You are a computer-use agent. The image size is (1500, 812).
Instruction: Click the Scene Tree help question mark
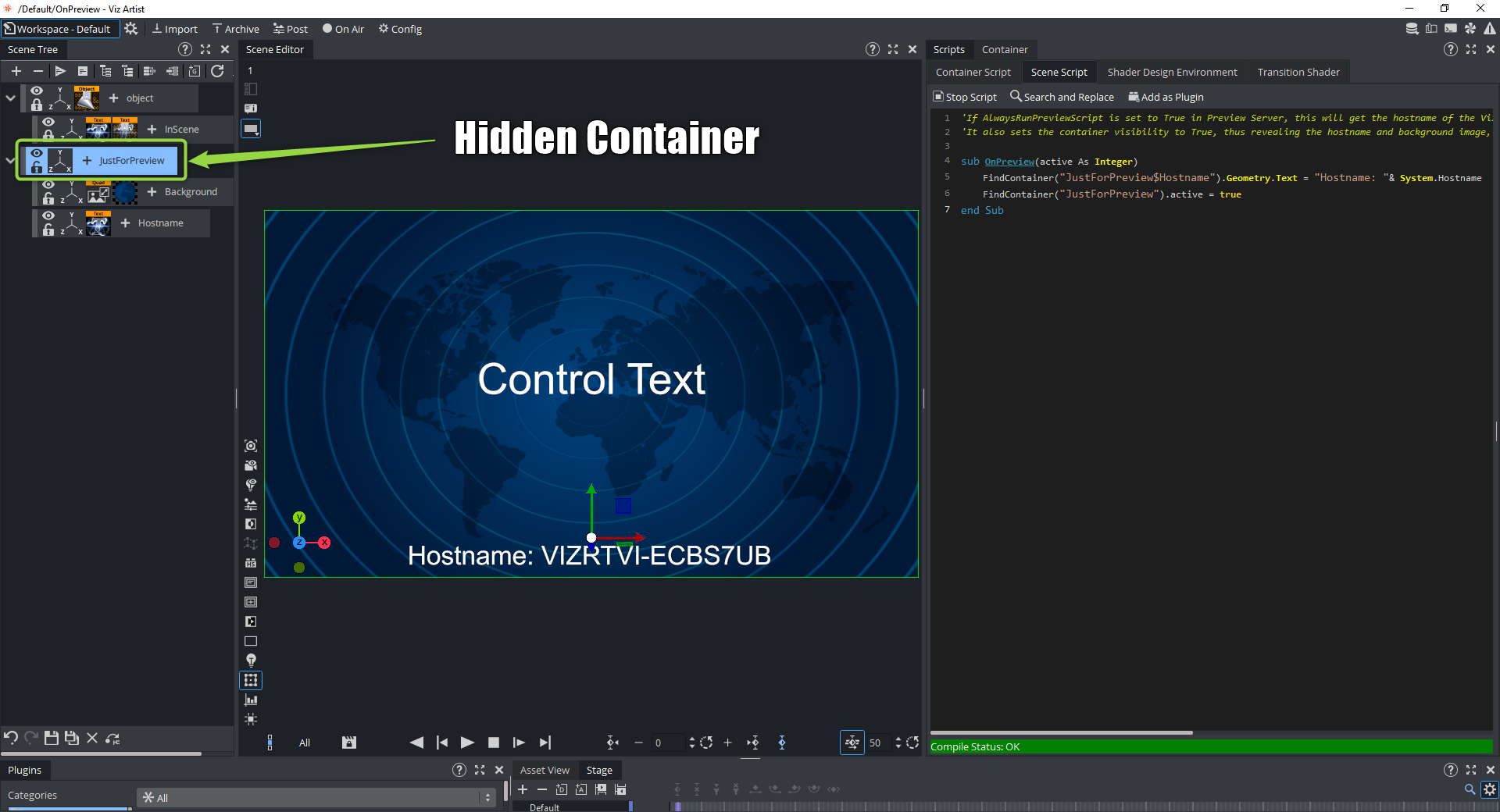pos(184,49)
